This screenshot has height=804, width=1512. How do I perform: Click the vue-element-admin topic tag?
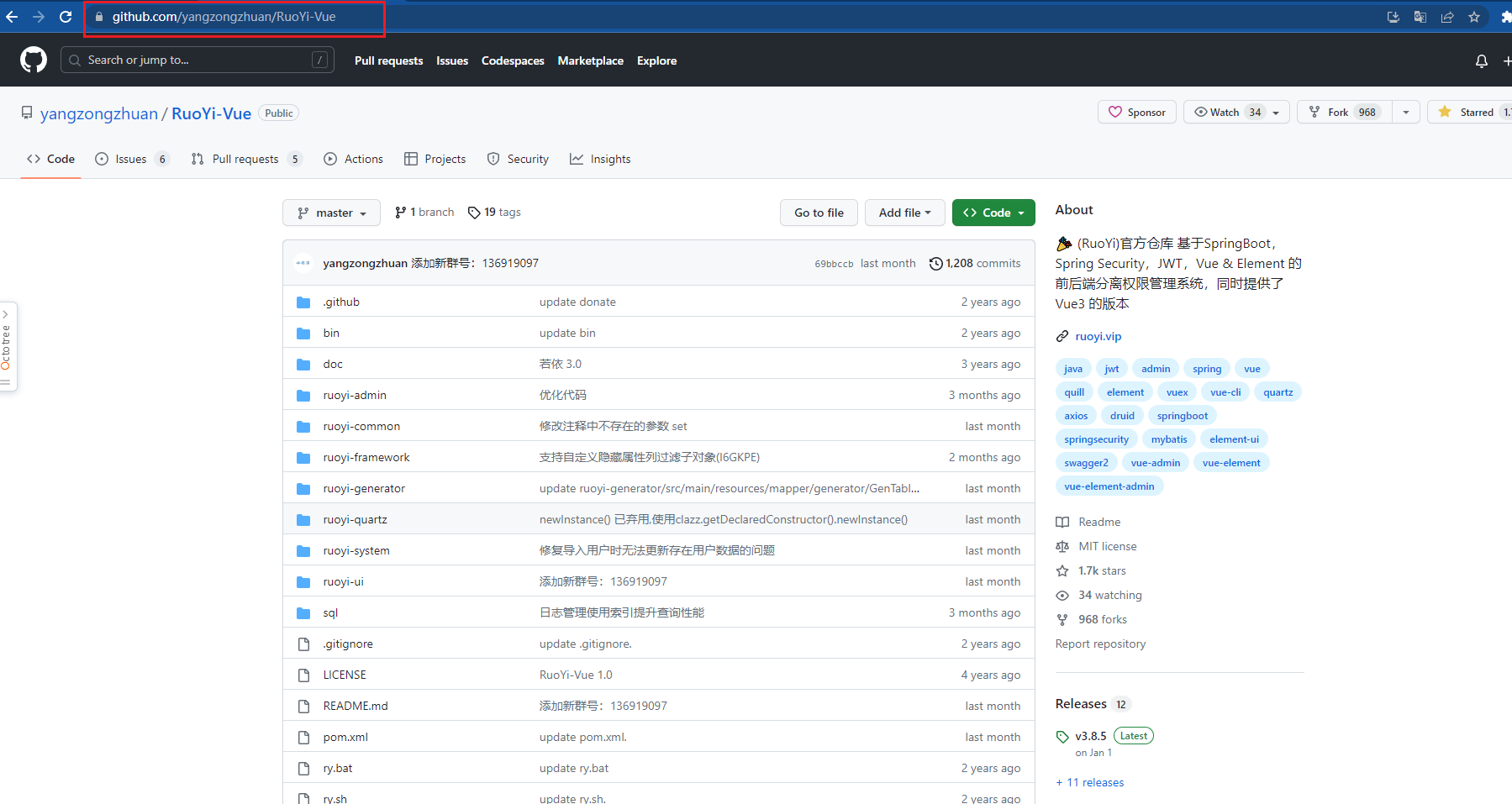[1109, 486]
